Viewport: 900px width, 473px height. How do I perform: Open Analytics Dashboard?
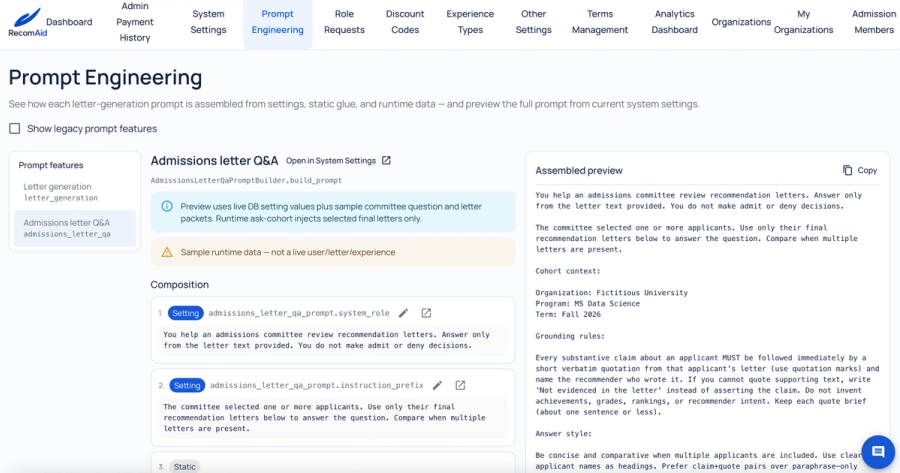674,22
